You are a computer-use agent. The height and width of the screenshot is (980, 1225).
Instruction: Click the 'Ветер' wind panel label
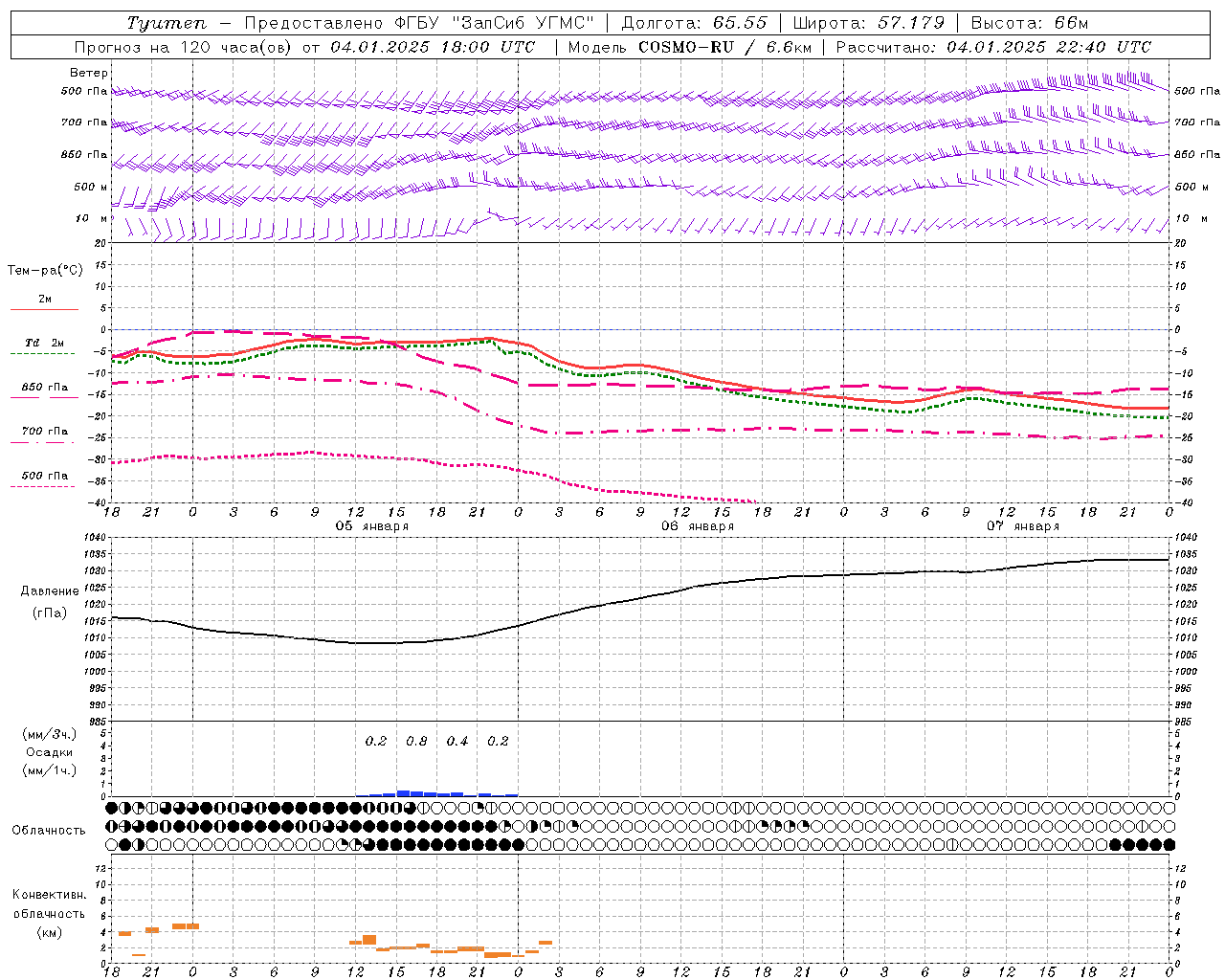pos(89,73)
